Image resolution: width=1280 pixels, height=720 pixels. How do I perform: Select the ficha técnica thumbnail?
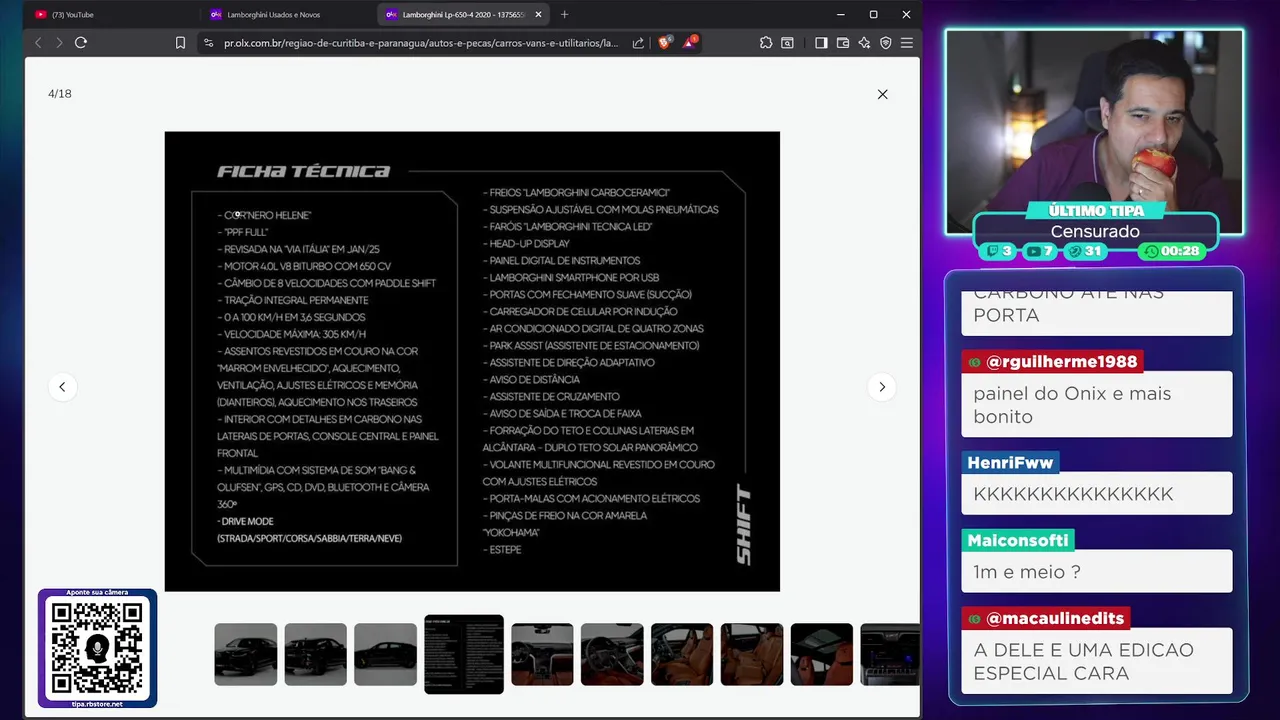pyautogui.click(x=464, y=654)
